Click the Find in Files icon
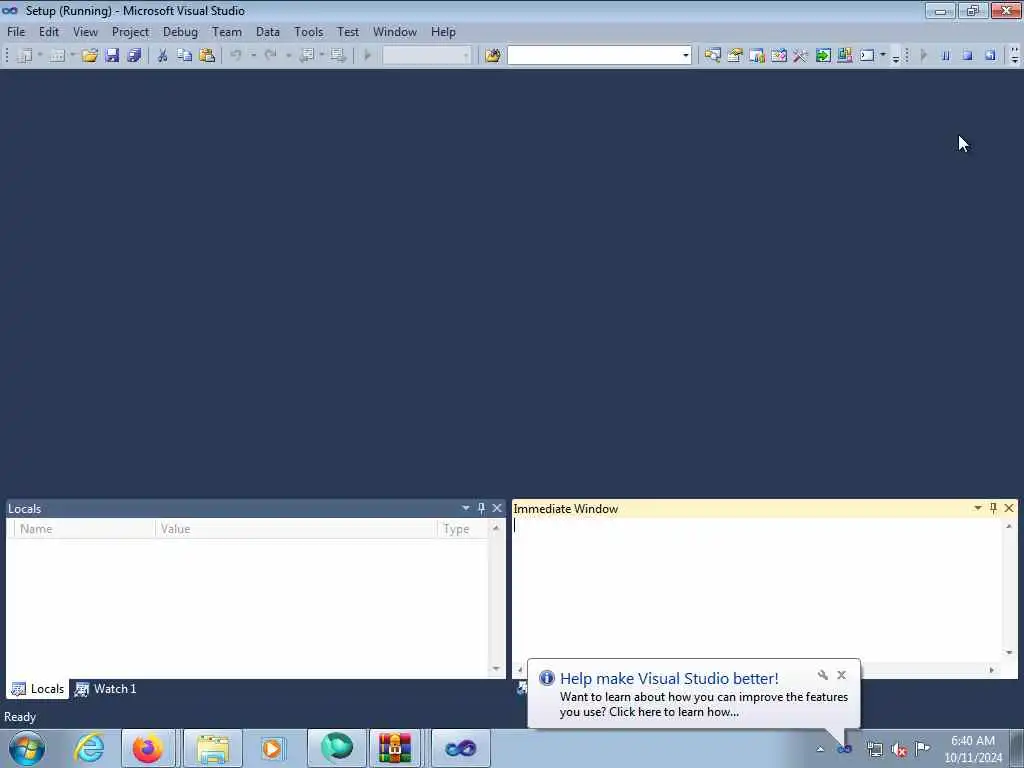The width and height of the screenshot is (1024, 768). pos(492,56)
